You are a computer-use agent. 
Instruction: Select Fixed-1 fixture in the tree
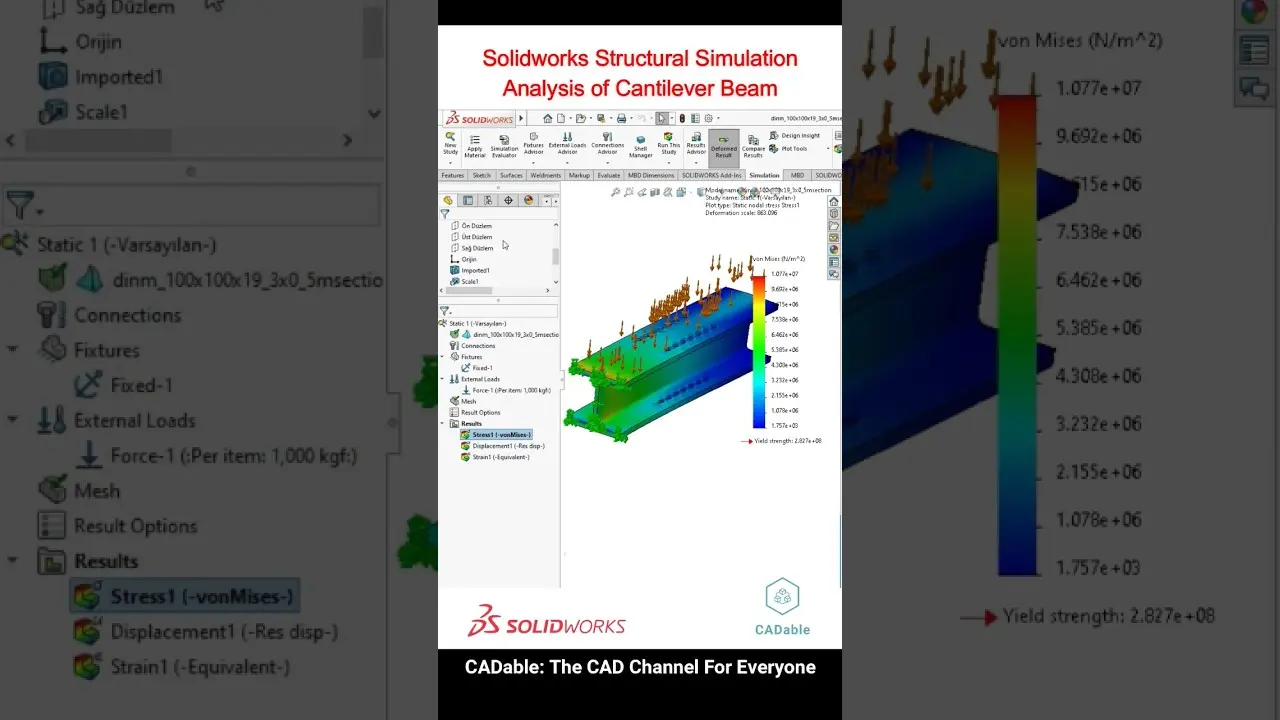(476, 368)
